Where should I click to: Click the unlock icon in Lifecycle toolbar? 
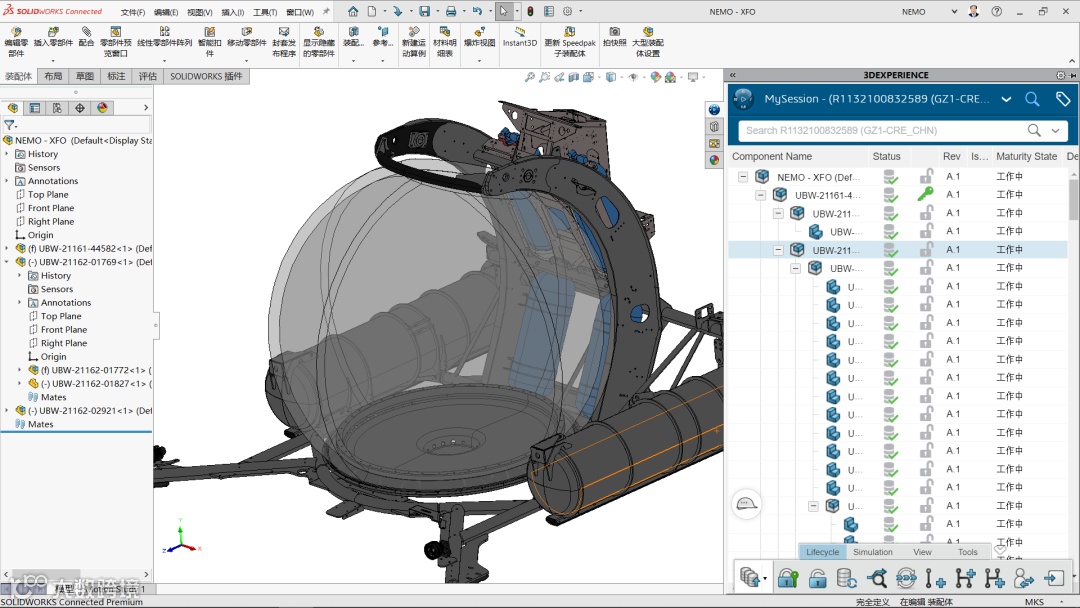coord(817,578)
